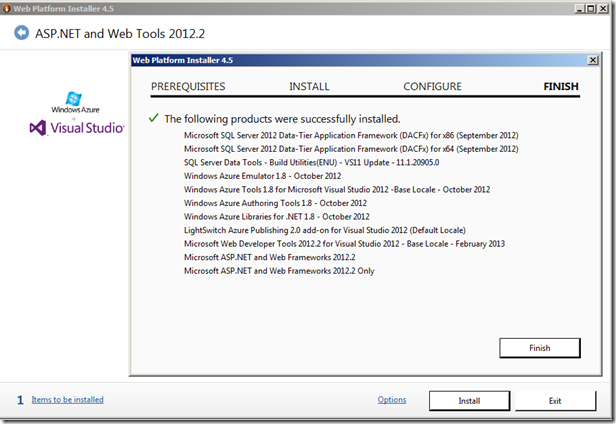
Task: Select the INSTALL step tab
Action: tap(309, 86)
